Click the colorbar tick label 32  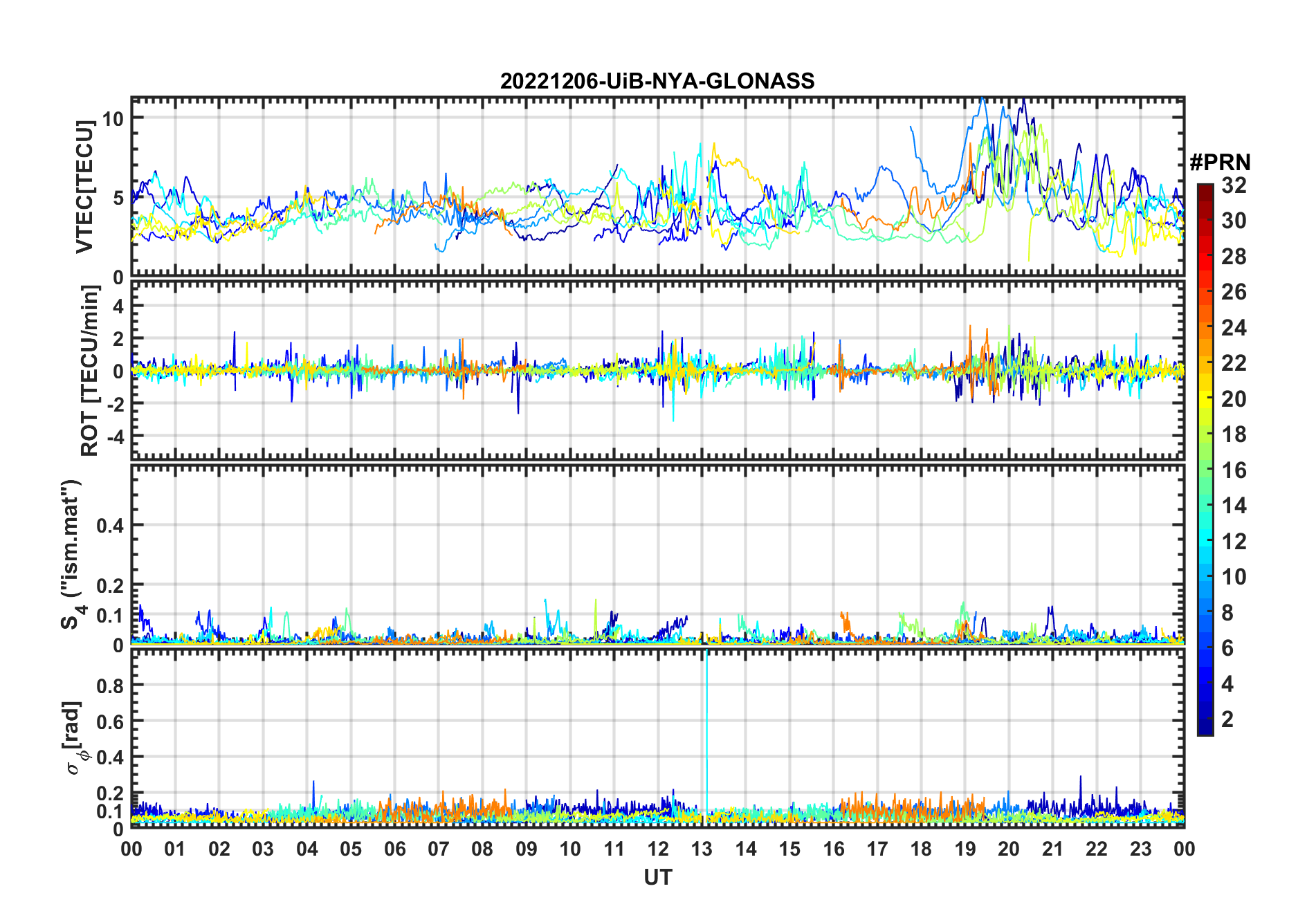click(x=1234, y=185)
